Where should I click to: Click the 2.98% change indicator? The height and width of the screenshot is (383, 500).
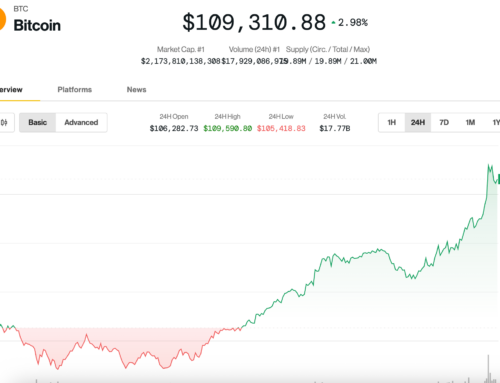pos(350,23)
